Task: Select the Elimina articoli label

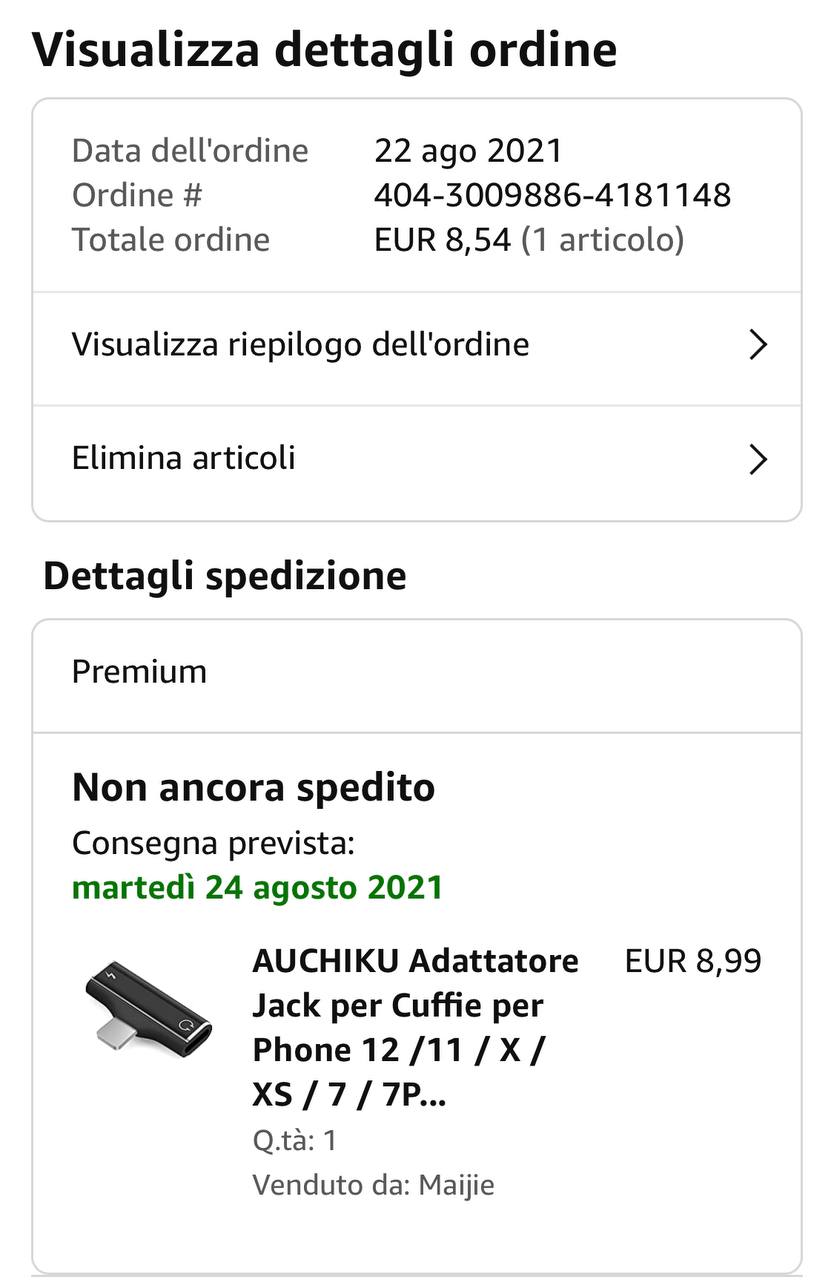Action: [184, 459]
